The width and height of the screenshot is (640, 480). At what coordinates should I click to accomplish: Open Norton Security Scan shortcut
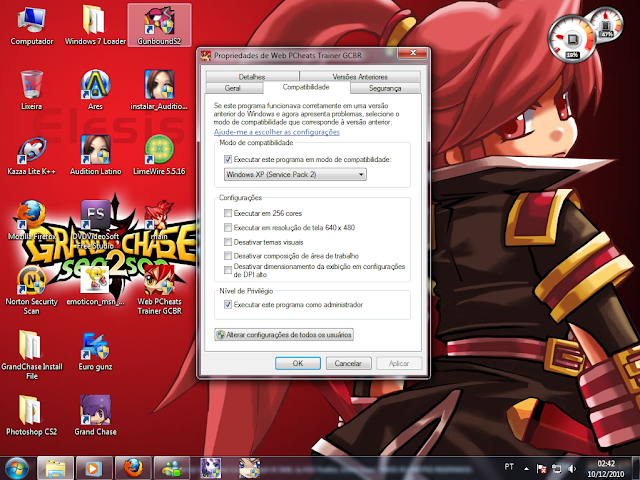pyautogui.click(x=32, y=290)
